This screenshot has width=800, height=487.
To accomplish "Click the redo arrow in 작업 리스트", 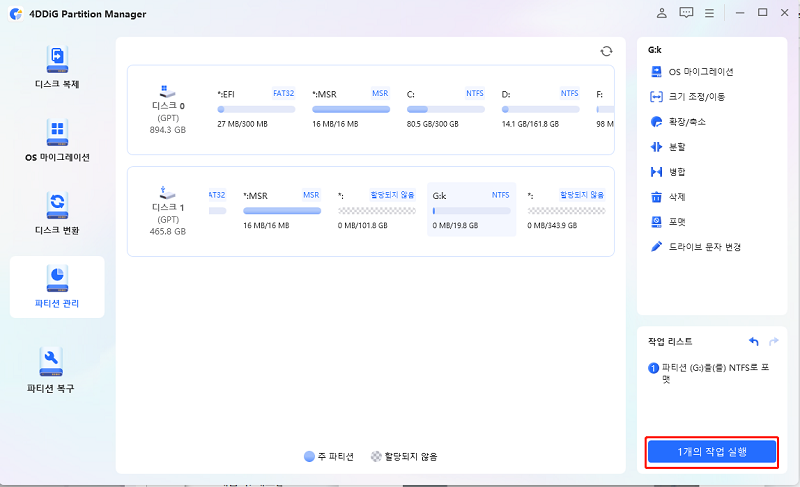I will pos(773,341).
